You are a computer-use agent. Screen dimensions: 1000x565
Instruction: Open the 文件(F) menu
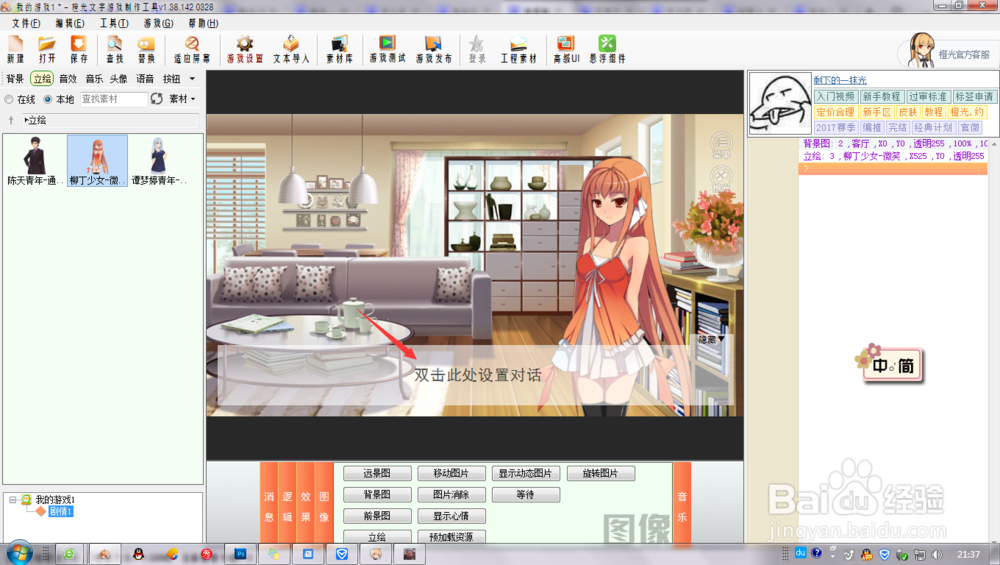(26, 23)
